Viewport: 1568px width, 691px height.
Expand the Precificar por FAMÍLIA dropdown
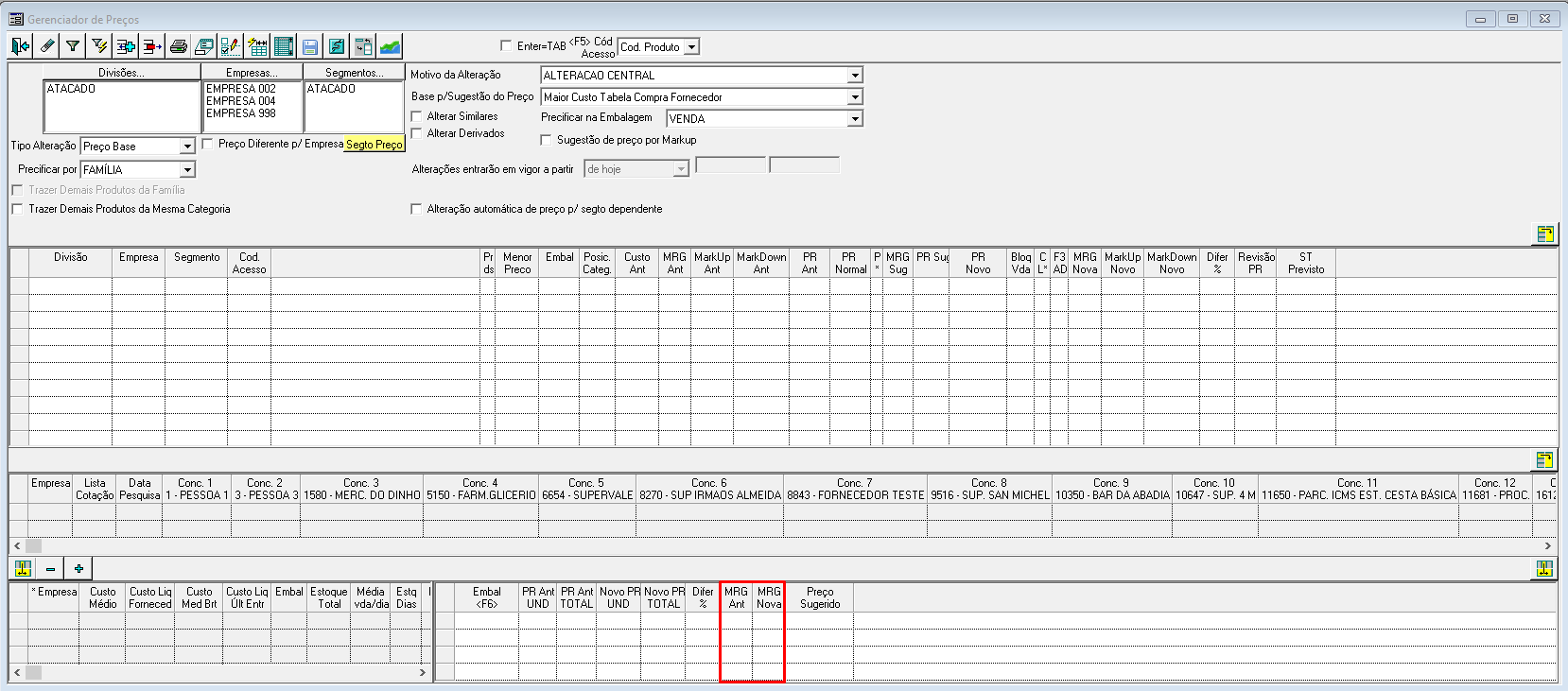[x=187, y=169]
